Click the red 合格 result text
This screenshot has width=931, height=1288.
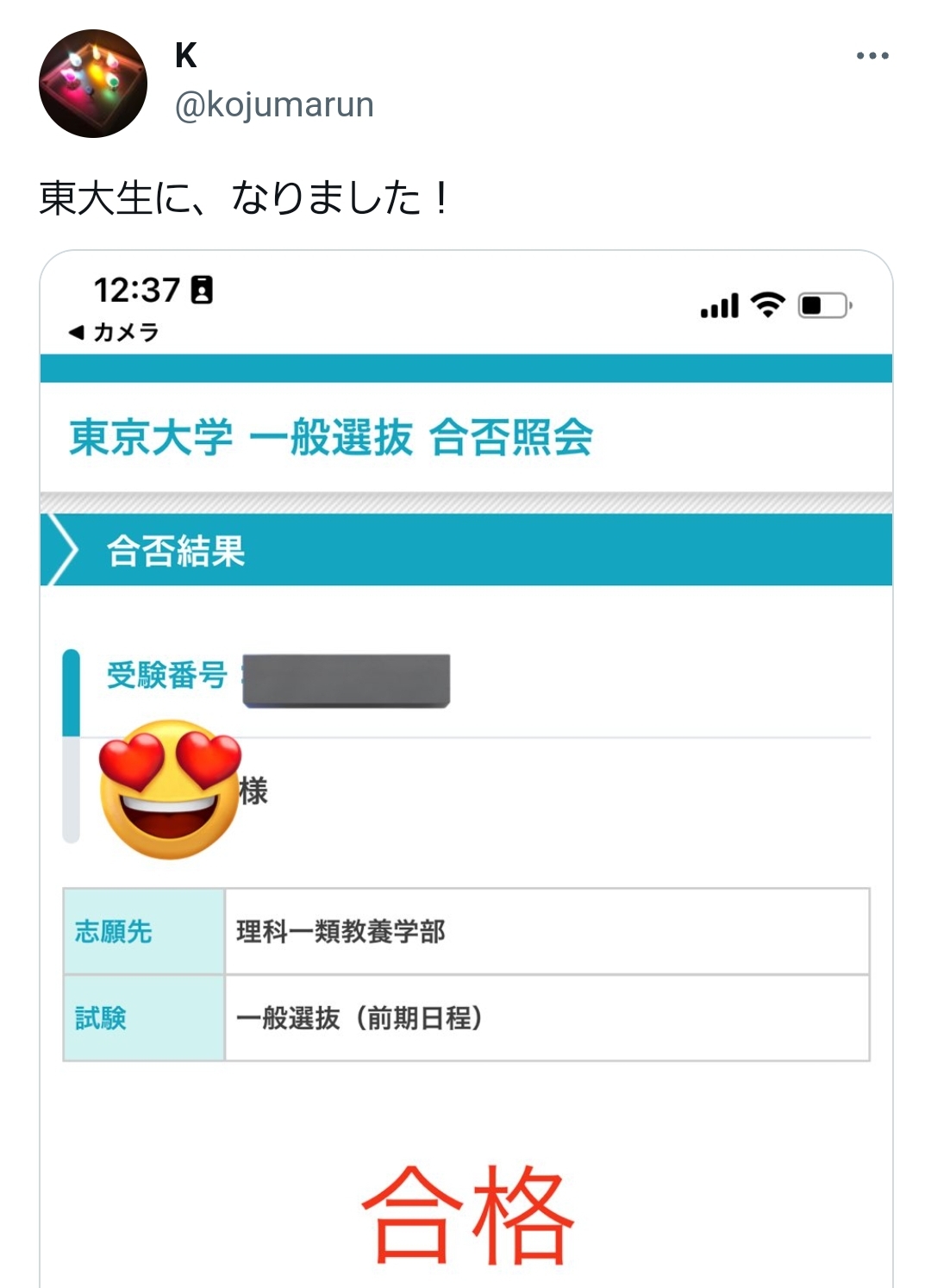[x=466, y=1216]
